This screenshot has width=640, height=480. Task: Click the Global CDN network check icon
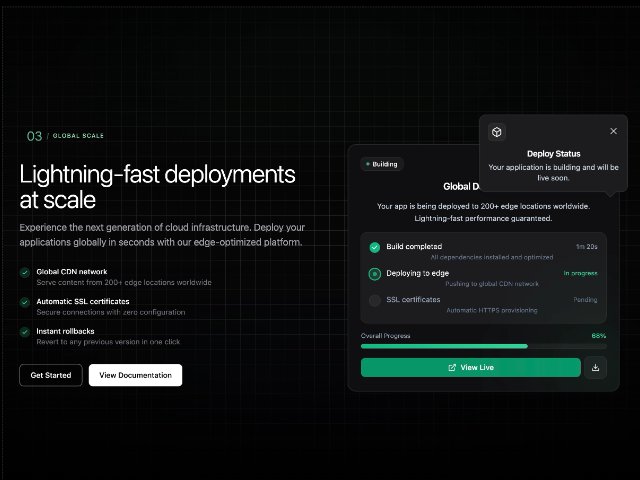[x=25, y=272]
